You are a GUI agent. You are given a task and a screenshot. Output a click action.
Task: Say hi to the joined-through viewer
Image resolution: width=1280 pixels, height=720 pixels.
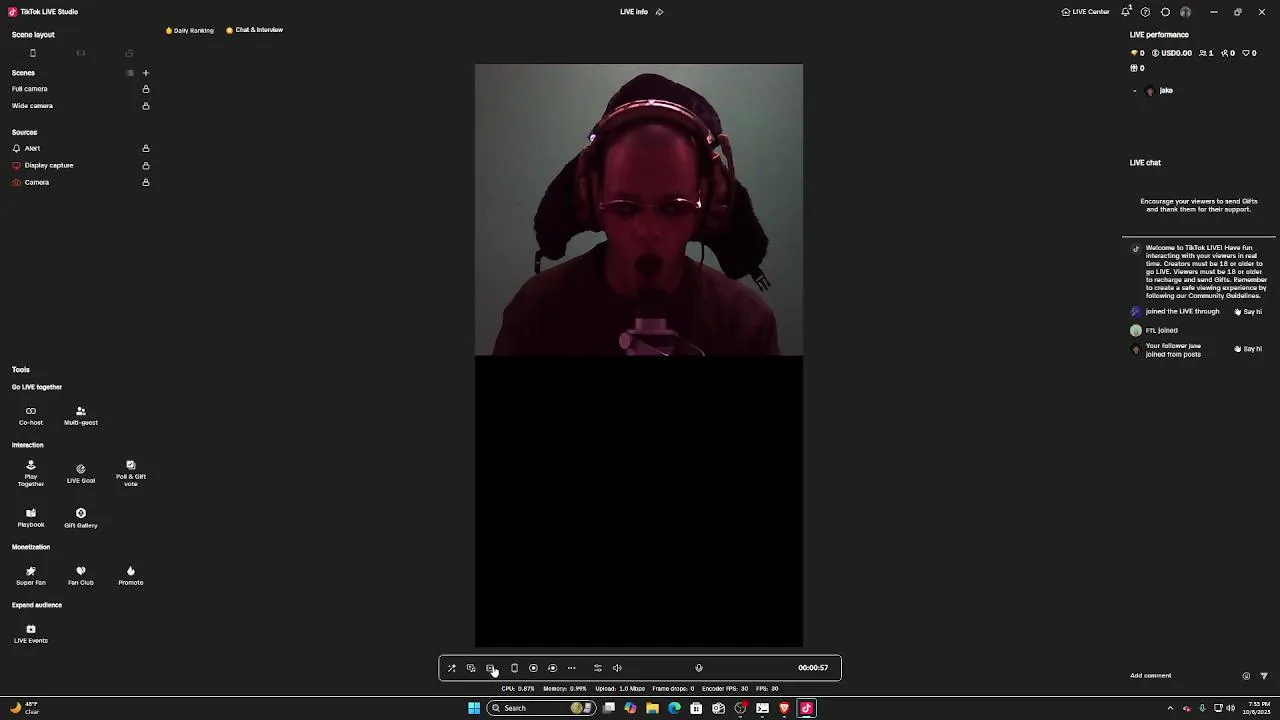[1248, 312]
